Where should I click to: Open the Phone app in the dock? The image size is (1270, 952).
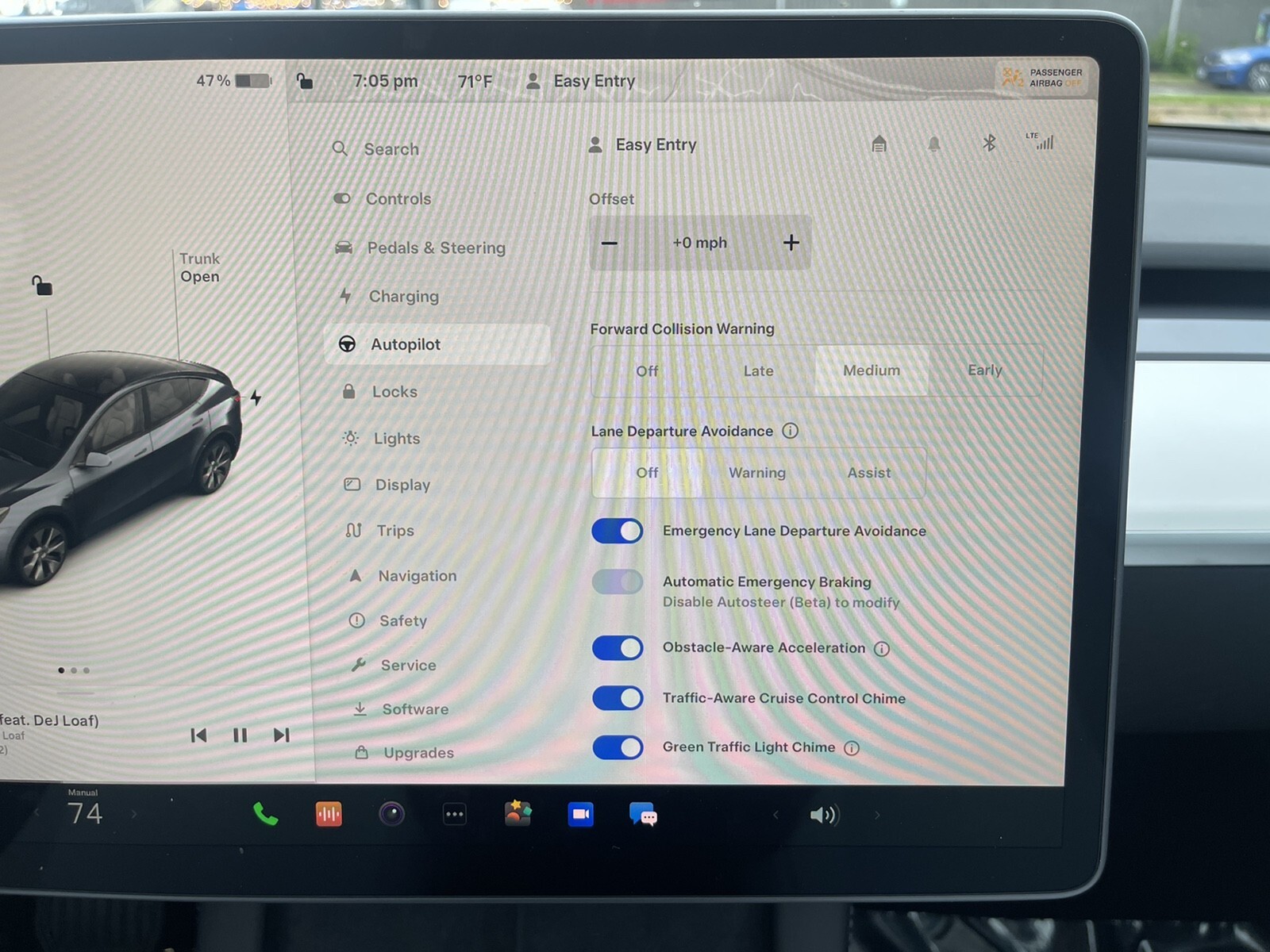tap(265, 814)
